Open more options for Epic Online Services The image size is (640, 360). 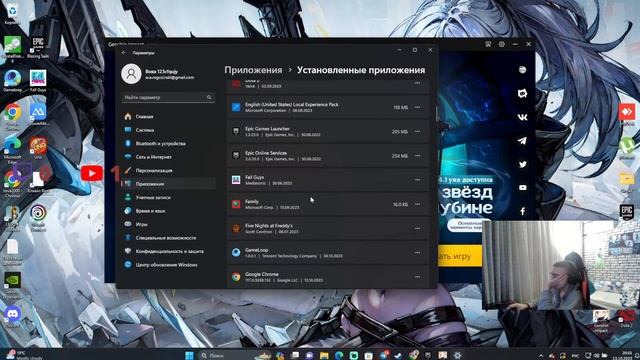pos(417,156)
